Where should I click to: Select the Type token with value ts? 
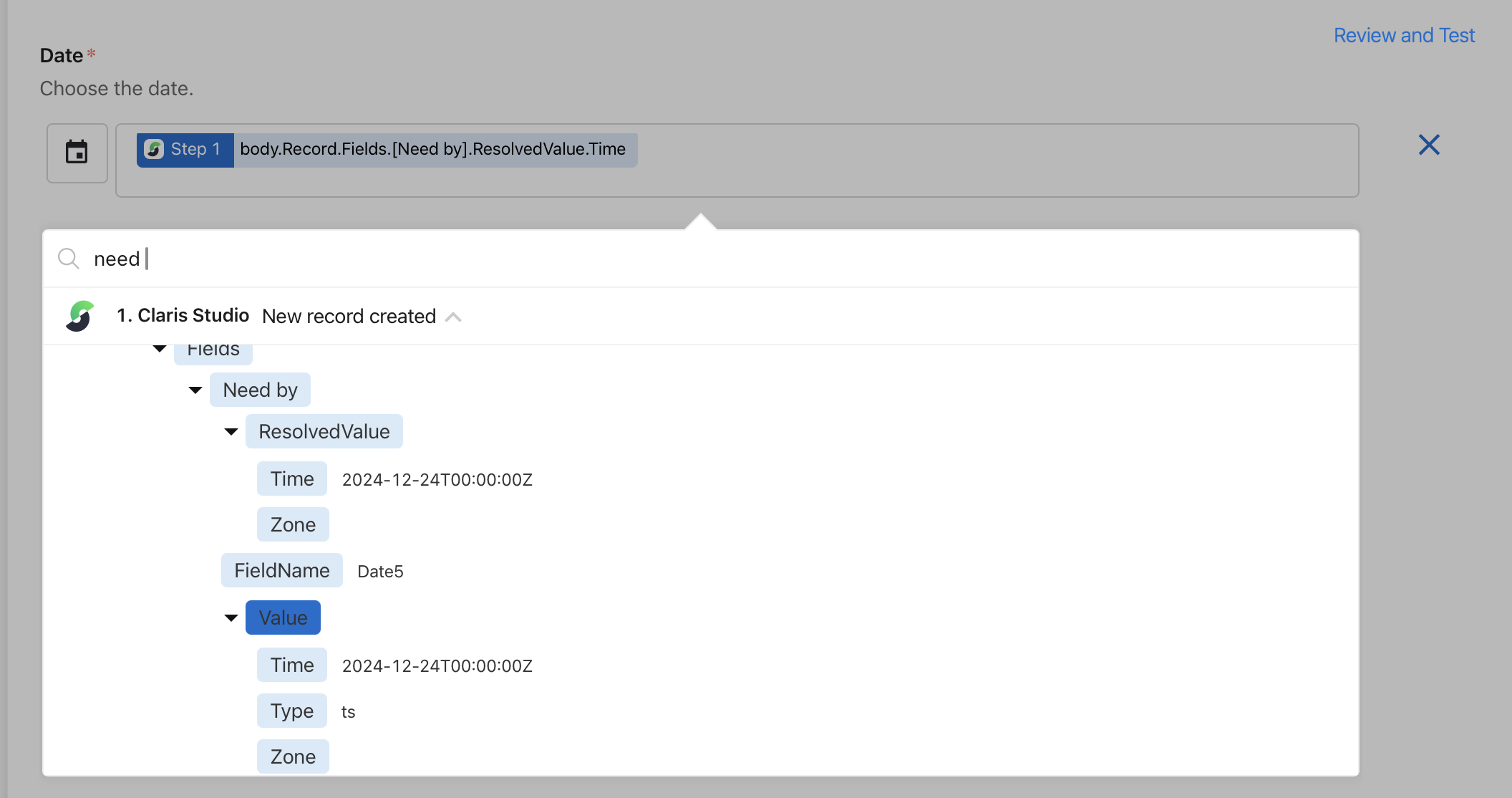click(291, 711)
